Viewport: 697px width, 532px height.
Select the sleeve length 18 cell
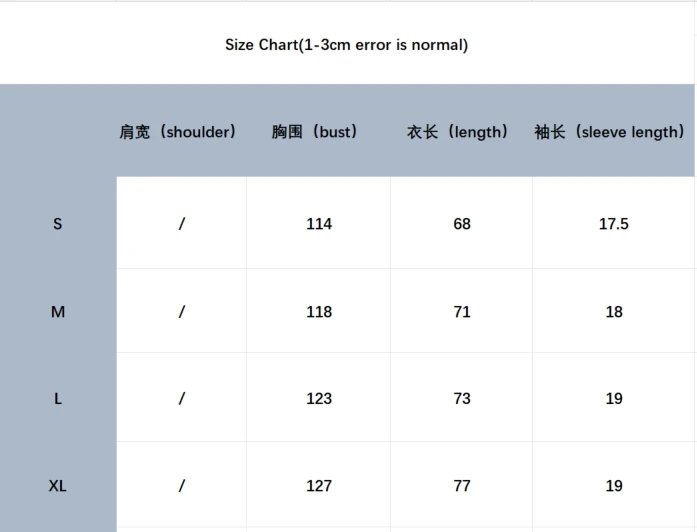coord(613,311)
